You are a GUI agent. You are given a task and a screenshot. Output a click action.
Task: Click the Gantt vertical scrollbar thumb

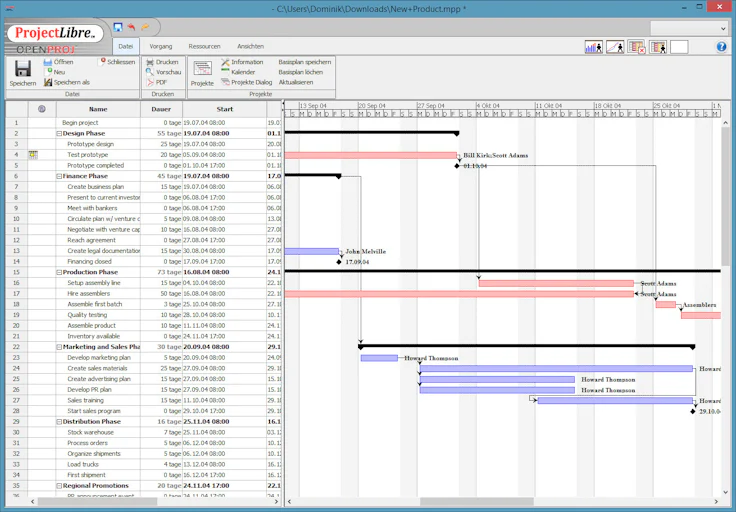[x=725, y=196]
